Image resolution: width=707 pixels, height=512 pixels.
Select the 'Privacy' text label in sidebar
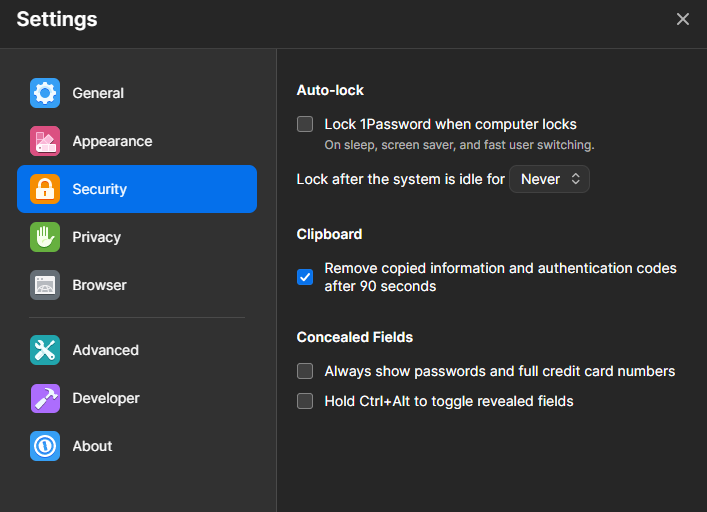pyautogui.click(x=96, y=237)
